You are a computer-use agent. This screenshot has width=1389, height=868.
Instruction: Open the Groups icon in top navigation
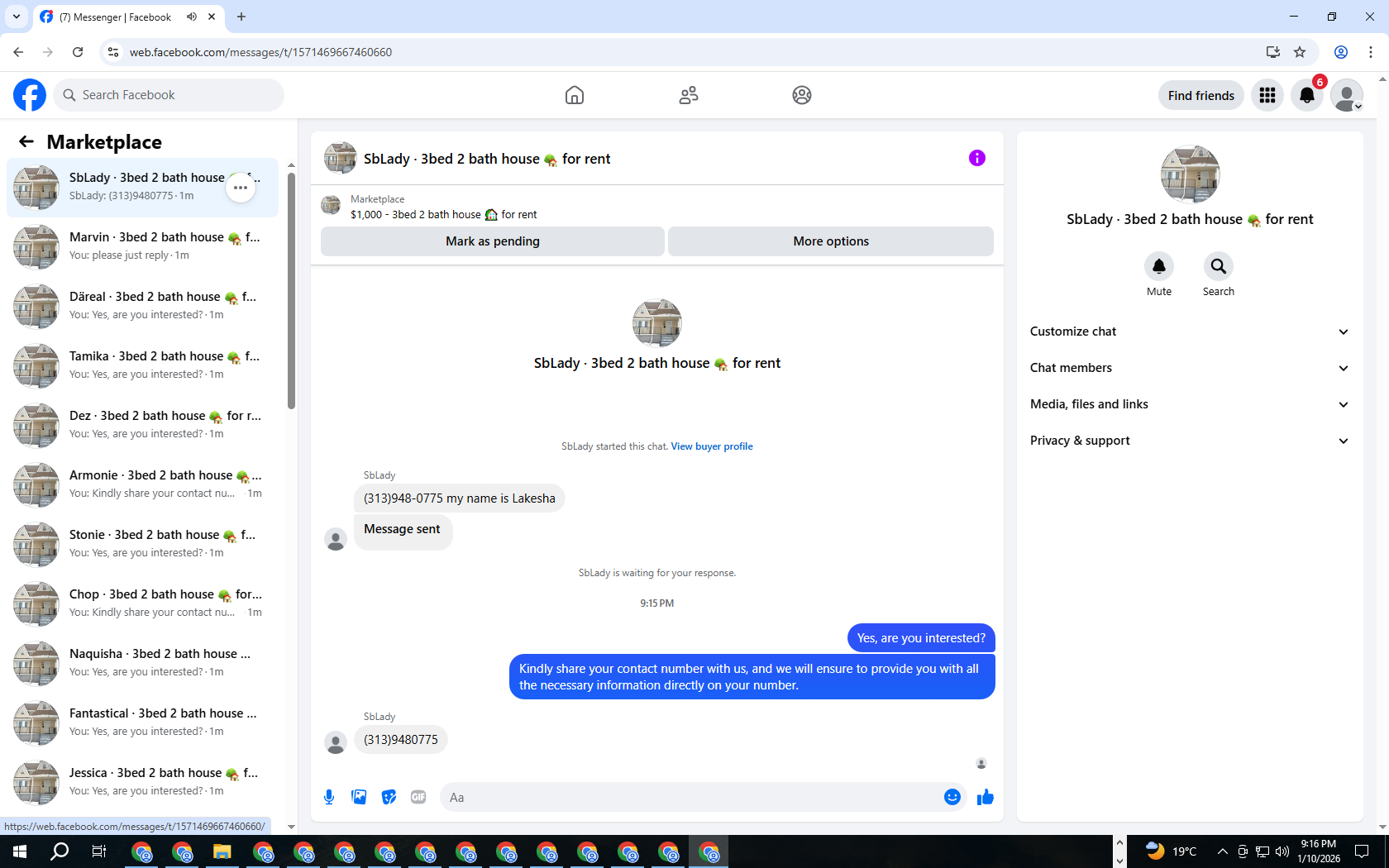pyautogui.click(x=802, y=95)
